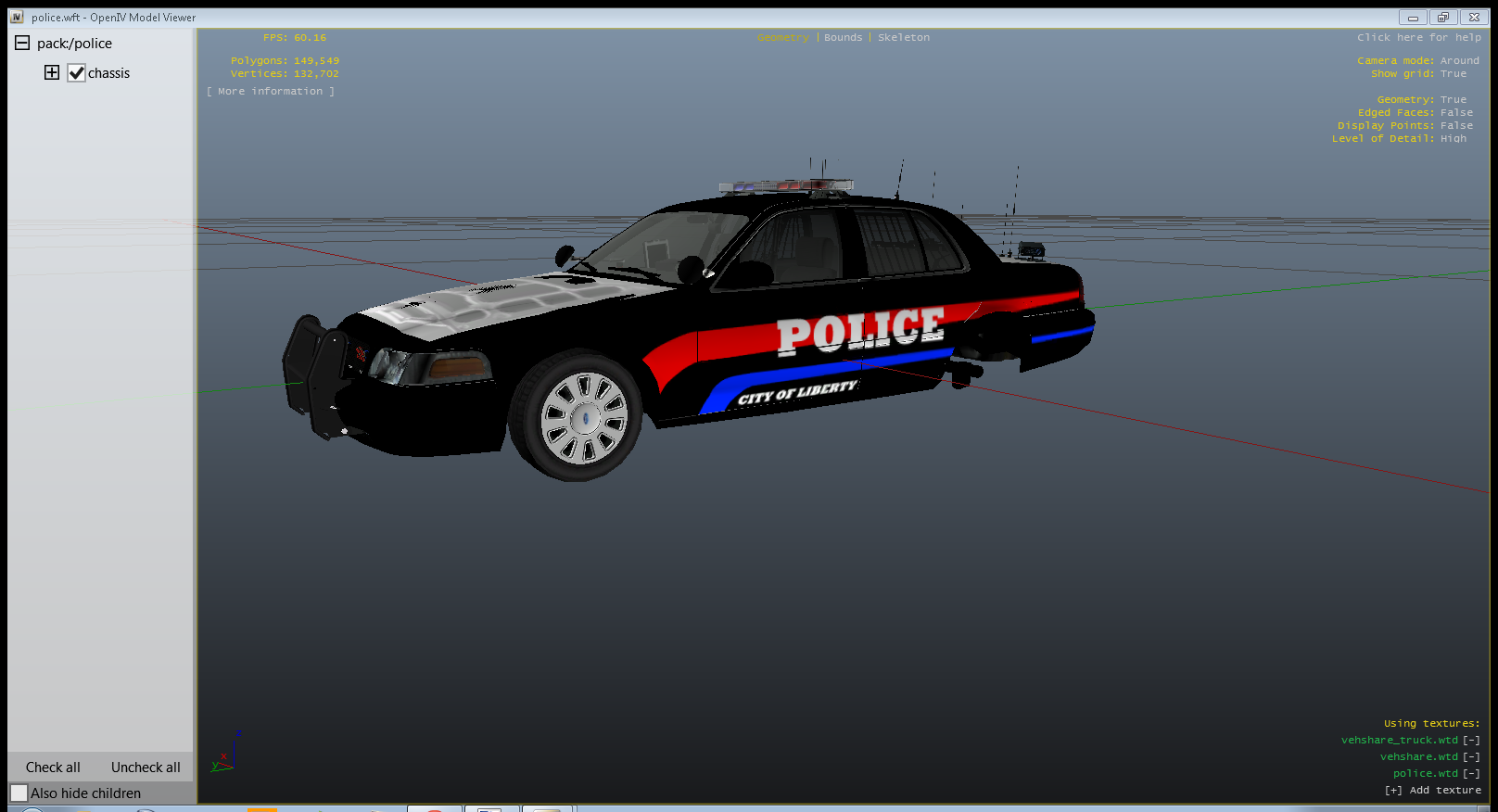Collapse the pack/police tree node

22,43
